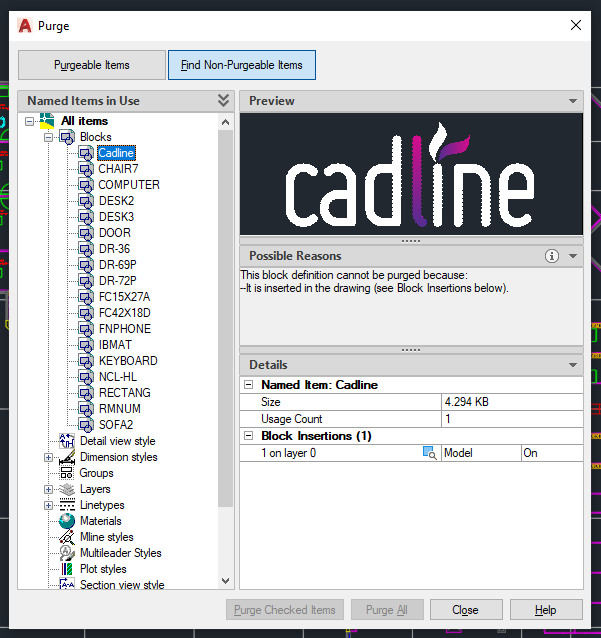Screen dimensions: 601x638
Task: Click the Model cell in insertions
Action: [x=481, y=453]
